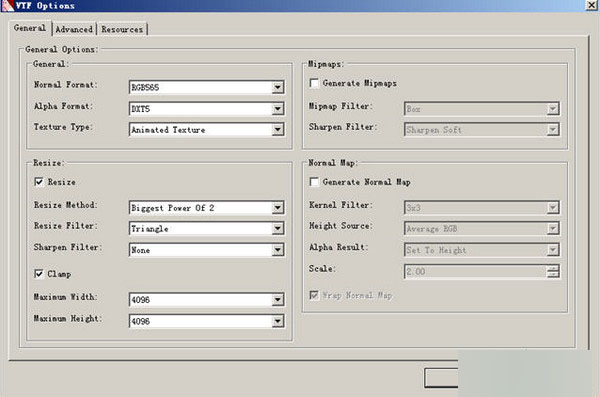Switch to the Advanced tab
Viewport: 600px width, 397px height.
point(74,29)
